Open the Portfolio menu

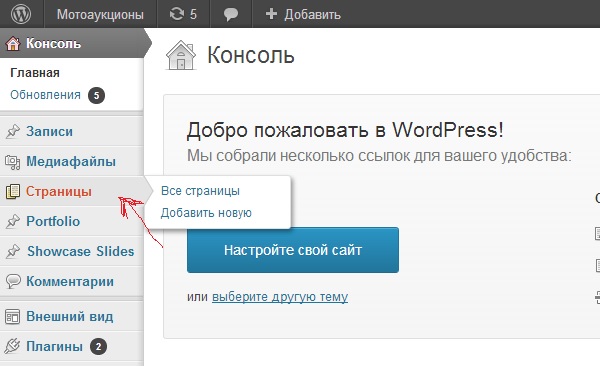coord(53,221)
